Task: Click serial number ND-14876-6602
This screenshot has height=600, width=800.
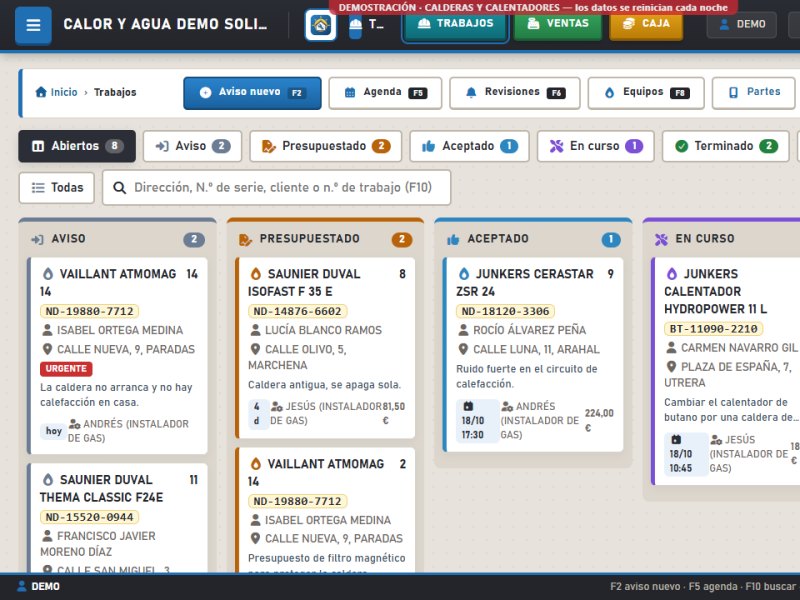Action: point(297,311)
